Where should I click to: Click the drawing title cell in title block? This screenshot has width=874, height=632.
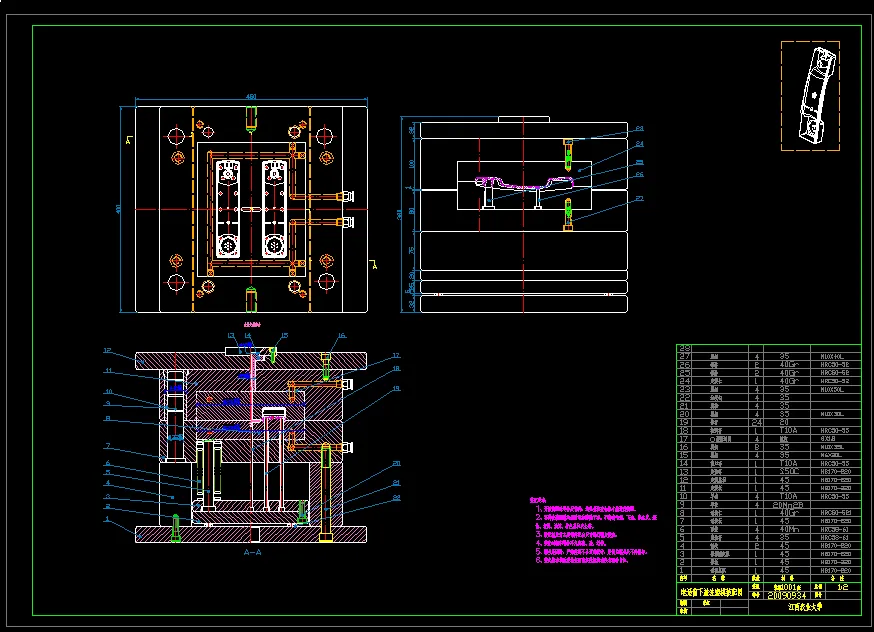pyautogui.click(x=712, y=591)
